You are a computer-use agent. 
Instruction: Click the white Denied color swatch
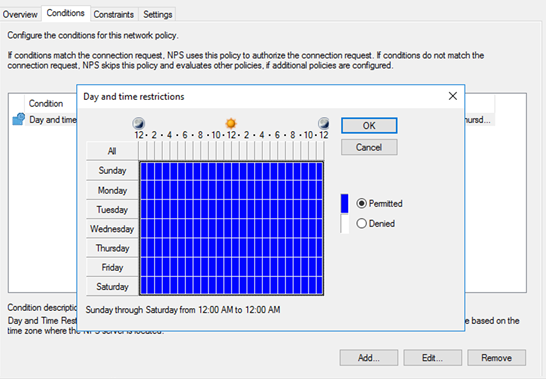tap(344, 224)
